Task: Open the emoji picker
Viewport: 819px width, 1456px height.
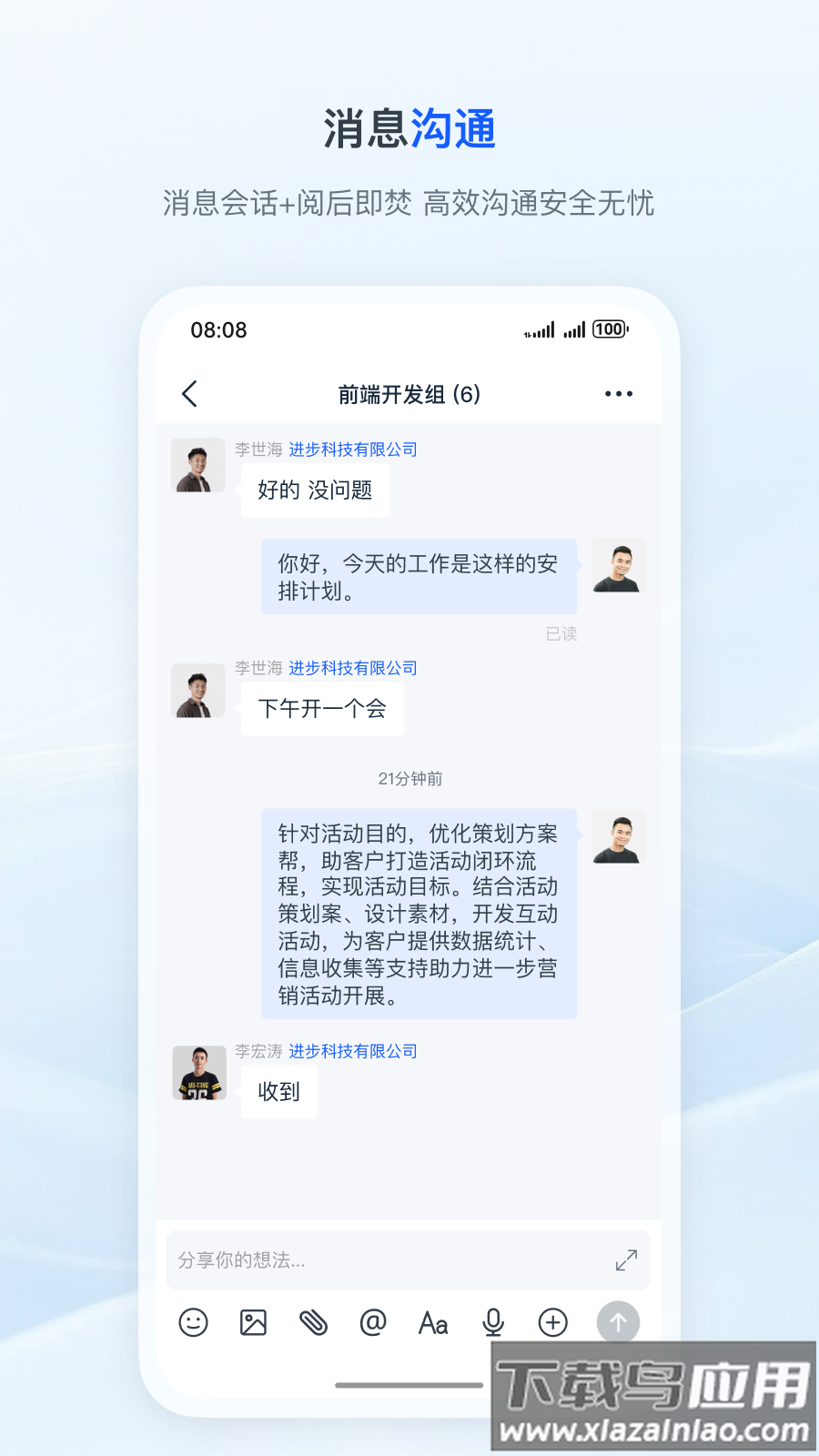Action: coord(193,1322)
